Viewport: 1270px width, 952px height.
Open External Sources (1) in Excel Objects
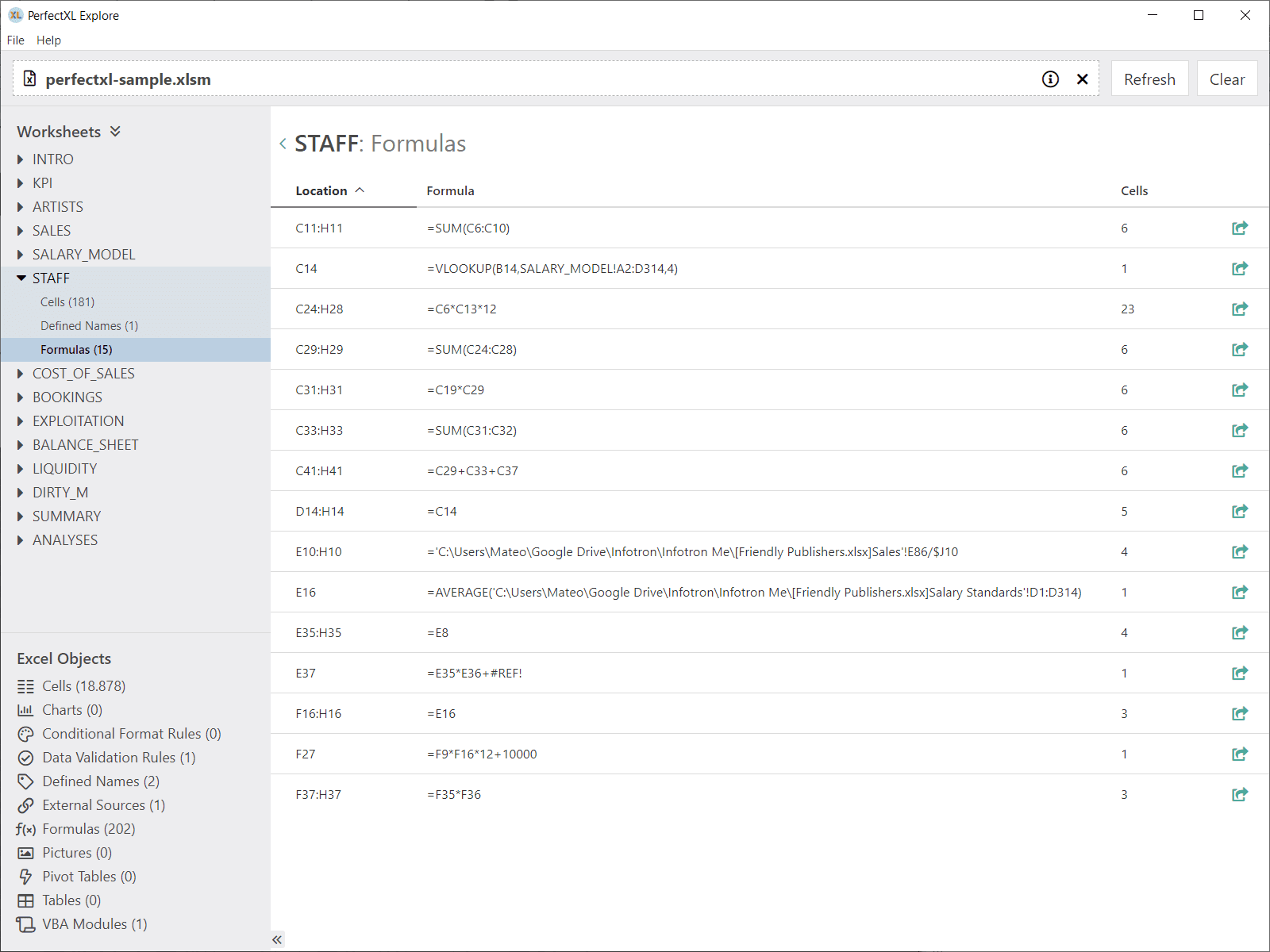click(103, 805)
